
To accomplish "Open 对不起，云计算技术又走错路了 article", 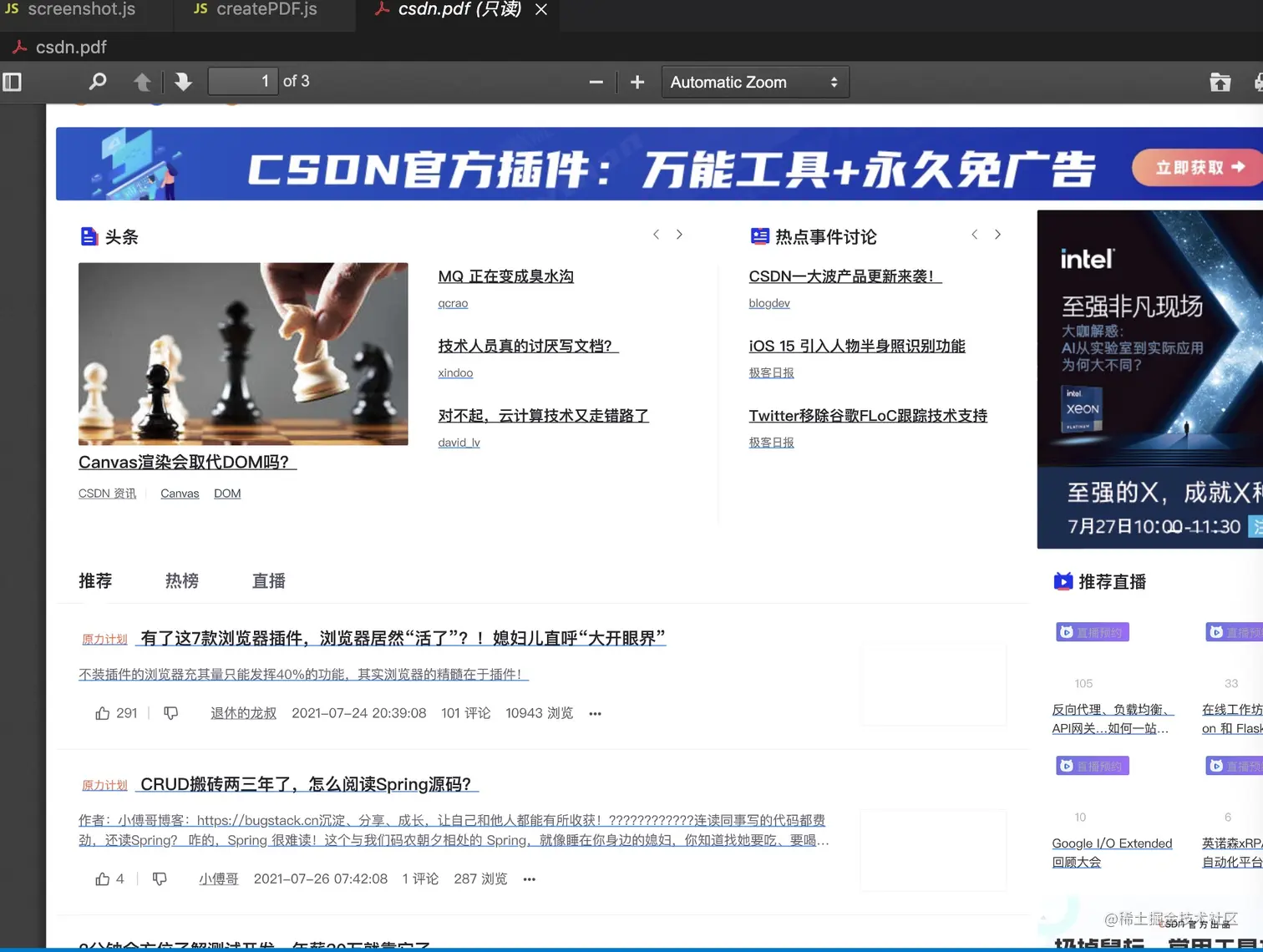I will click(x=544, y=415).
